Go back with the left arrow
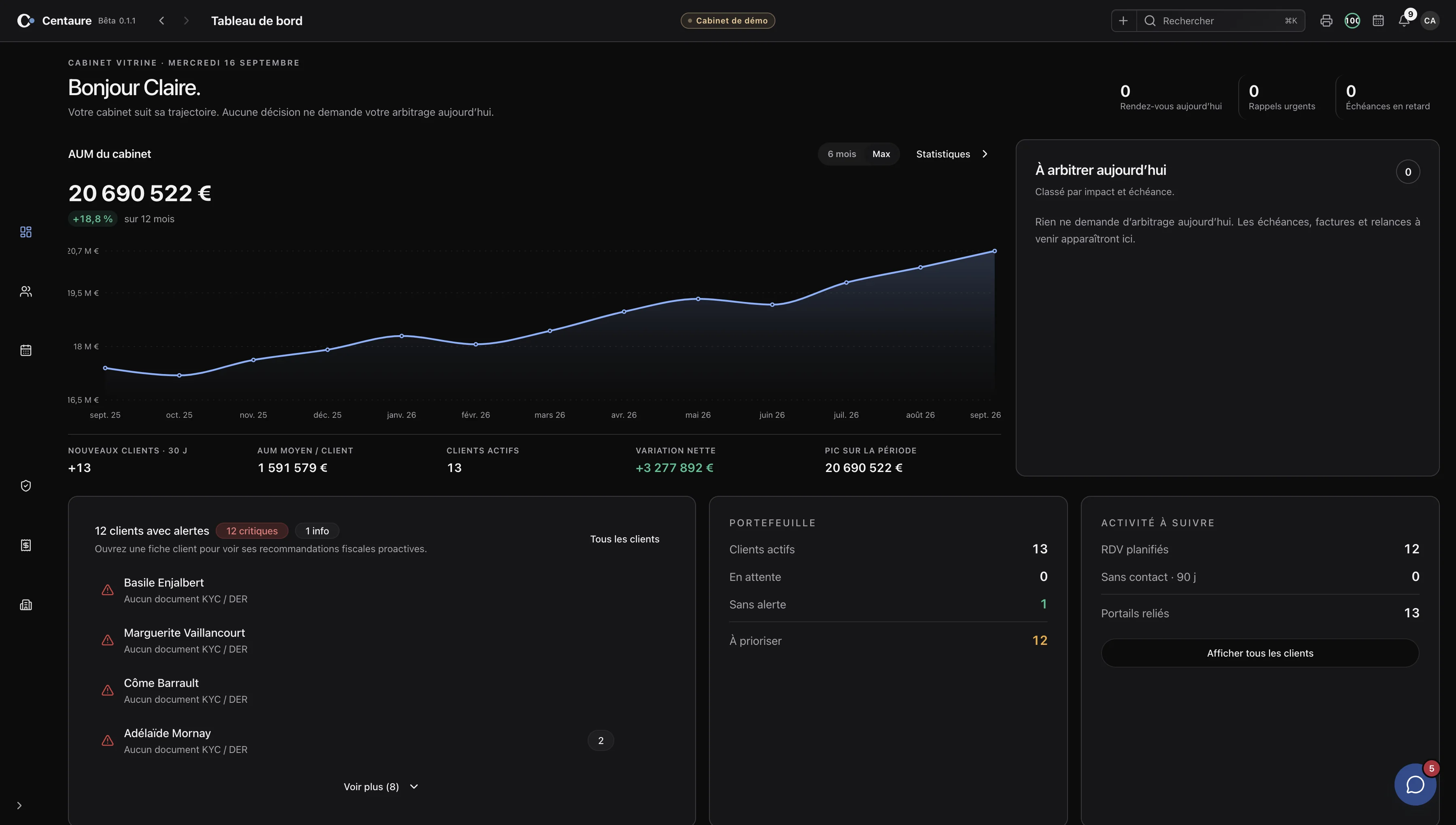Viewport: 1456px width, 825px height. pyautogui.click(x=161, y=20)
